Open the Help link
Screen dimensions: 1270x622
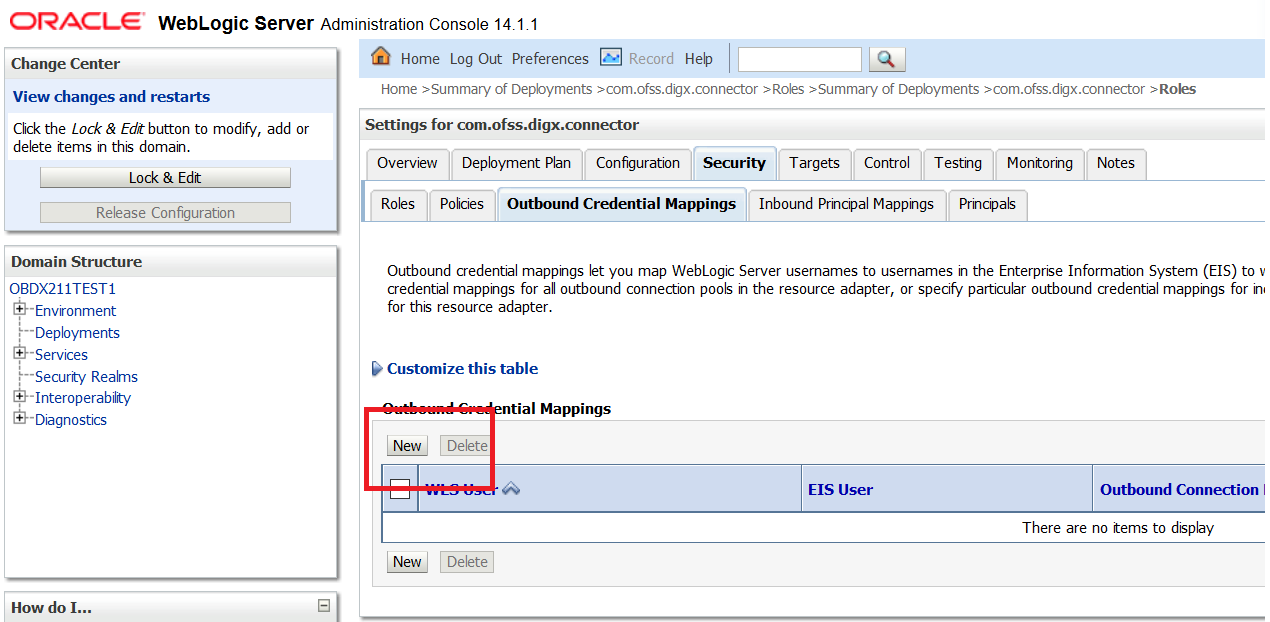pos(699,59)
